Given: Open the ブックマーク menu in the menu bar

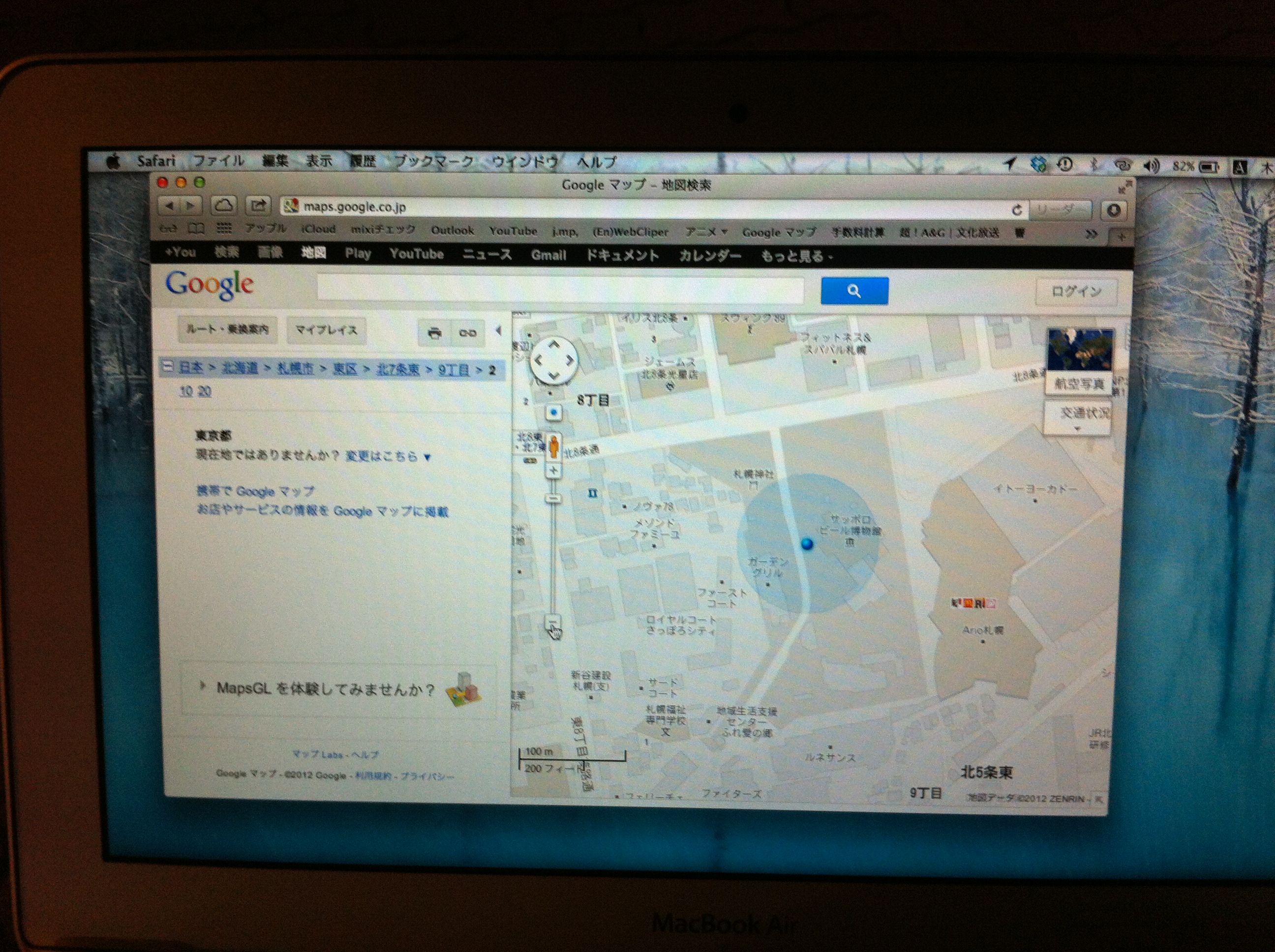Looking at the screenshot, I should click(x=434, y=161).
